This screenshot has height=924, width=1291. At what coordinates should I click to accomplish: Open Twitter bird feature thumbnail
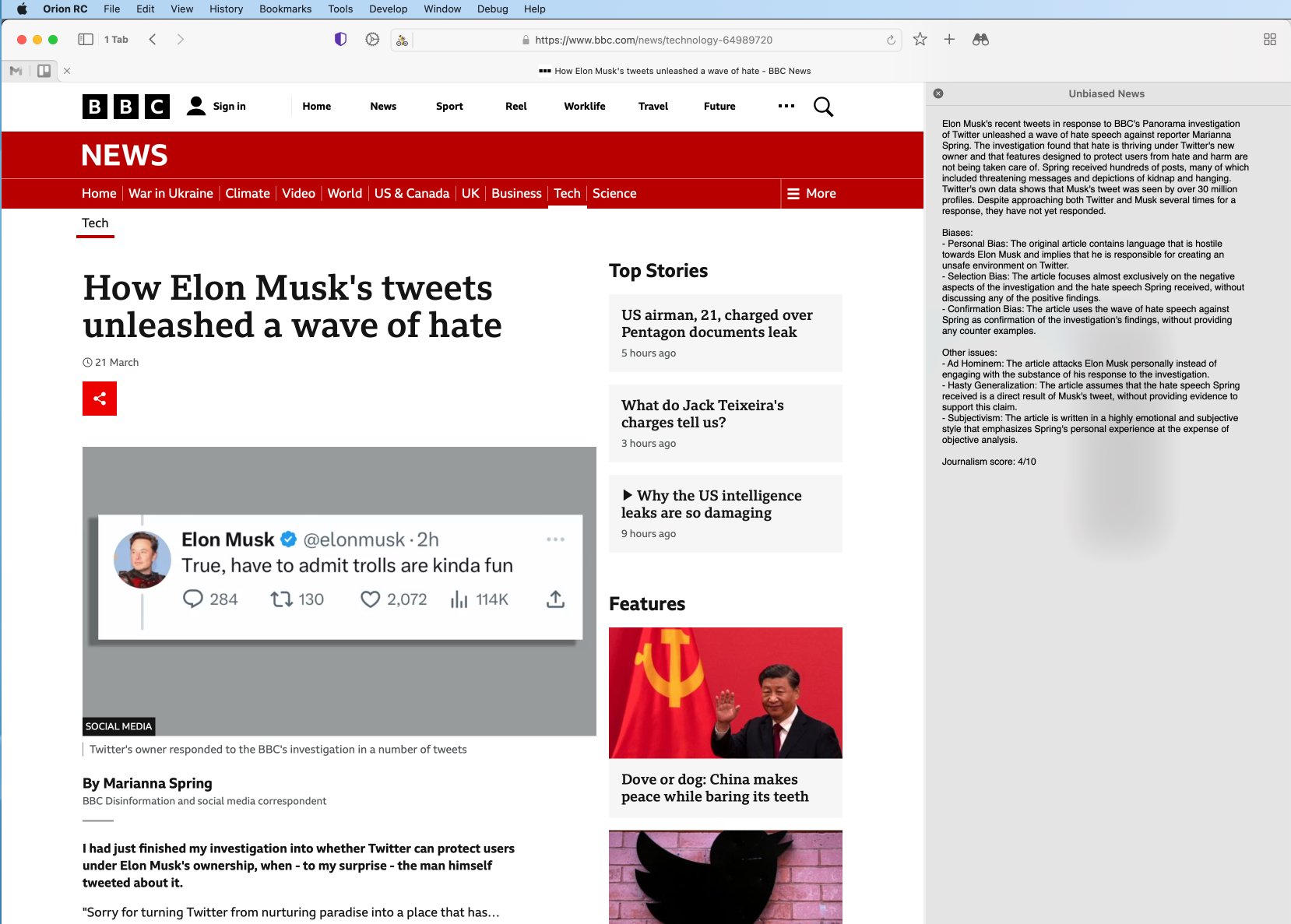pos(726,877)
